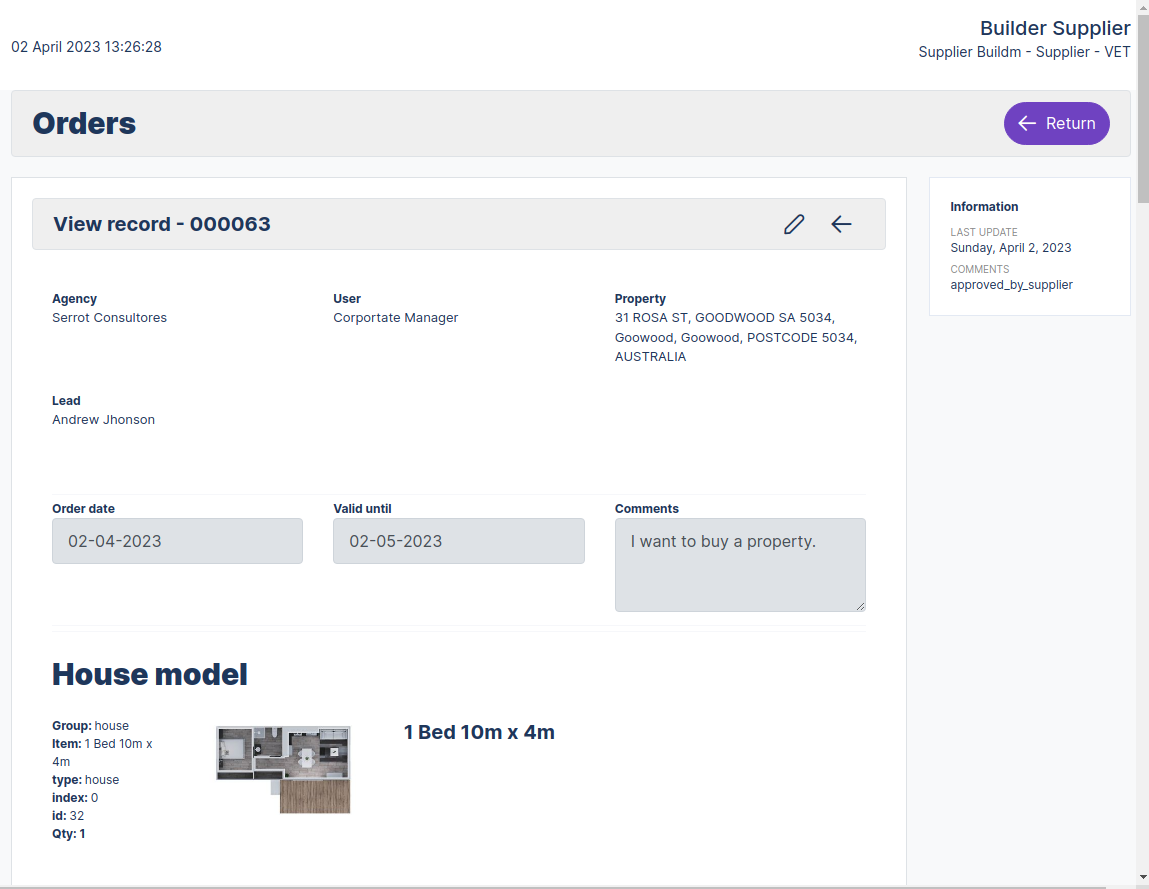
Task: Click the agency name Serrot Consultores
Action: (109, 318)
